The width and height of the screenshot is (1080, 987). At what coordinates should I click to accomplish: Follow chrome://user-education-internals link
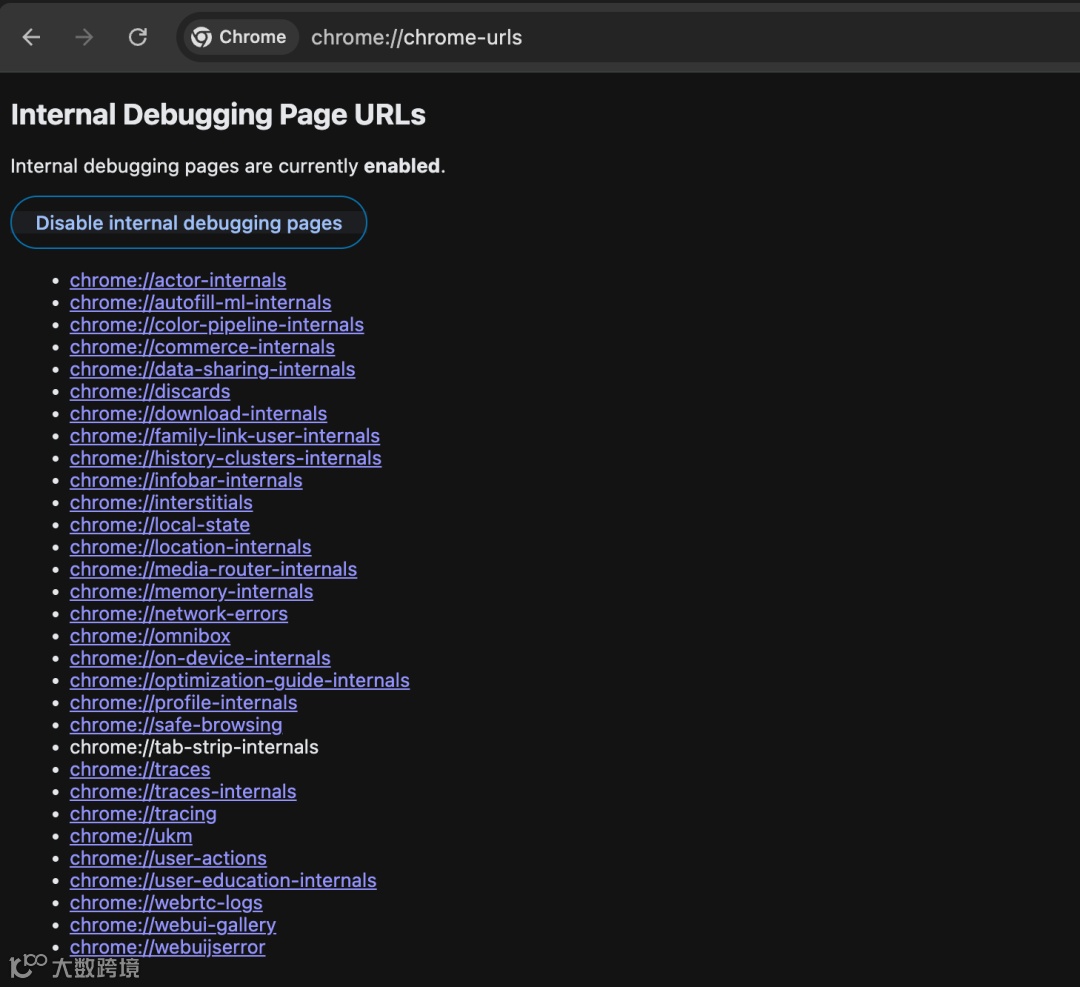tap(223, 880)
